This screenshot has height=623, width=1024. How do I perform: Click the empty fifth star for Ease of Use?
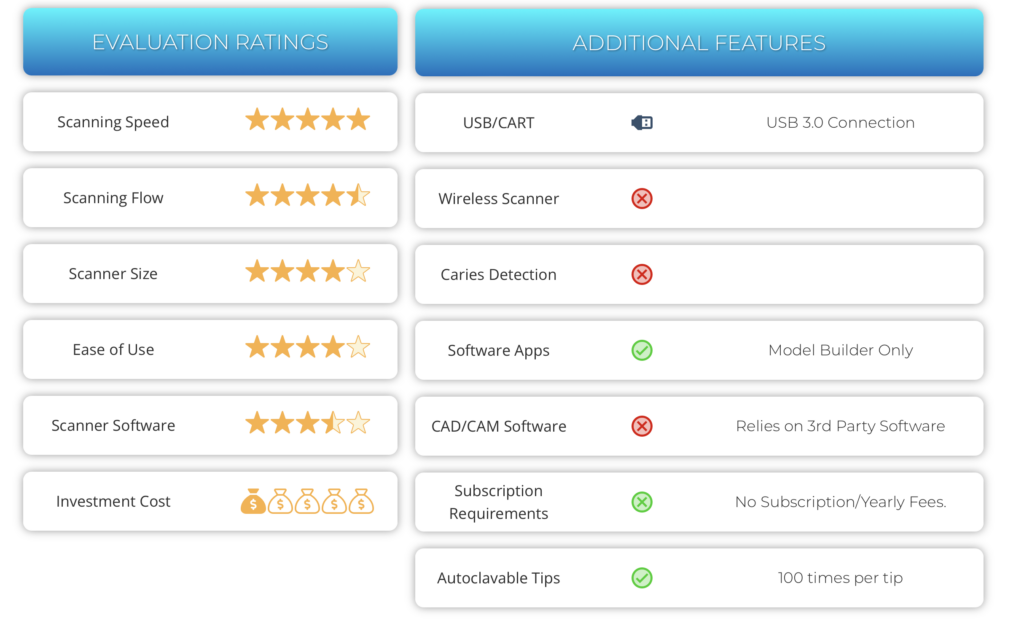point(358,348)
